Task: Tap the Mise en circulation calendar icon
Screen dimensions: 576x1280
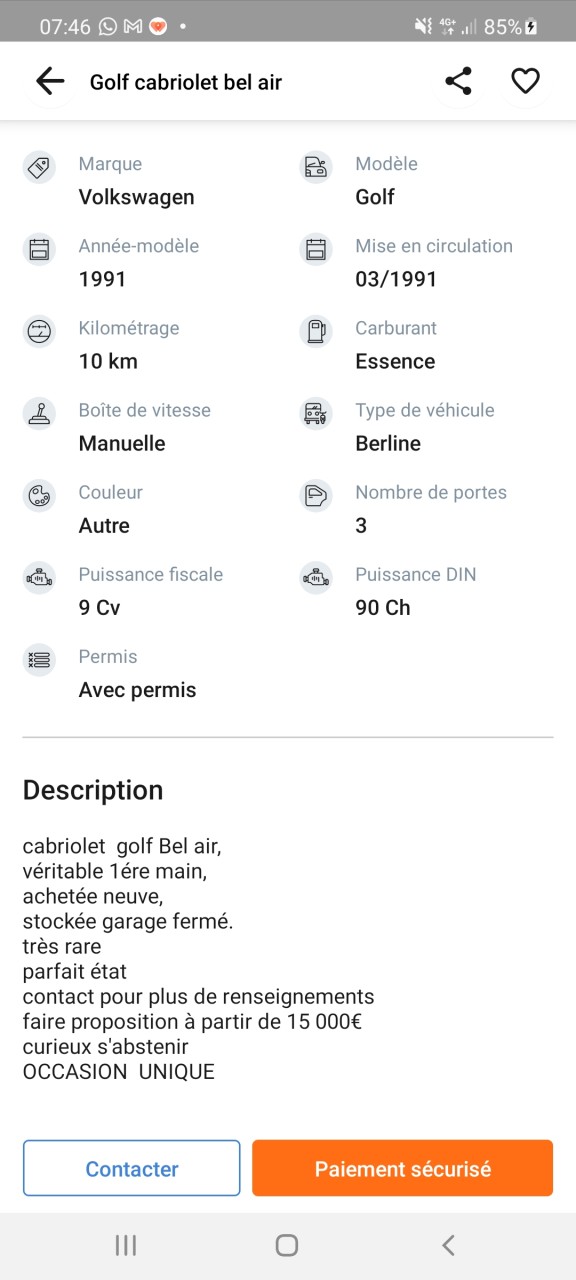Action: coord(316,249)
